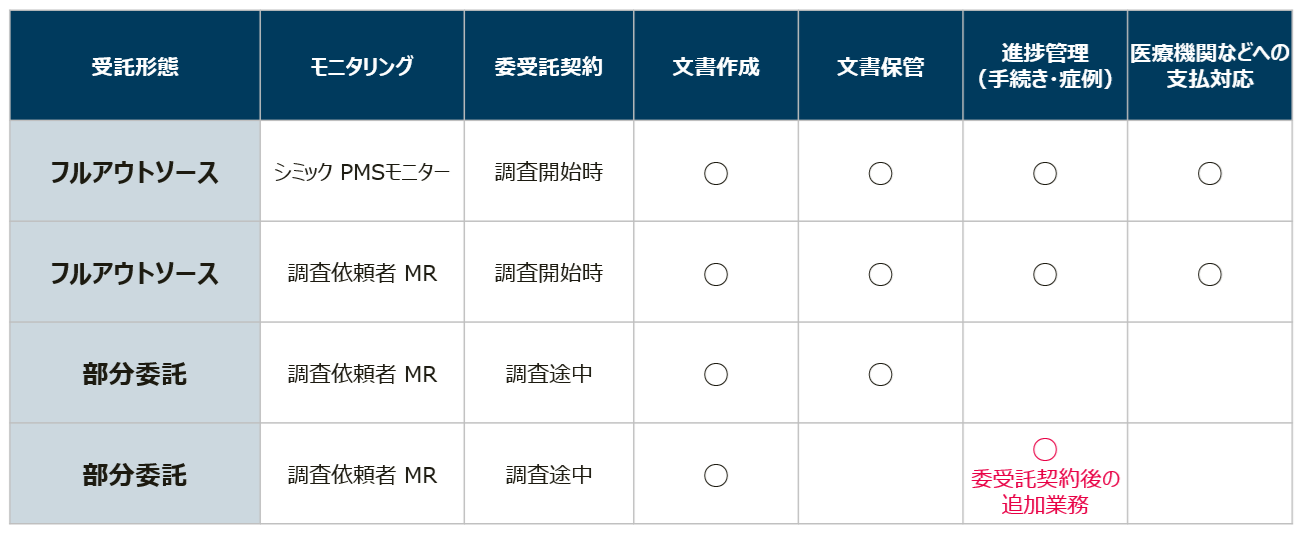The image size is (1304, 535).
Task: Click the 受託形態 column header
Action: point(135,67)
